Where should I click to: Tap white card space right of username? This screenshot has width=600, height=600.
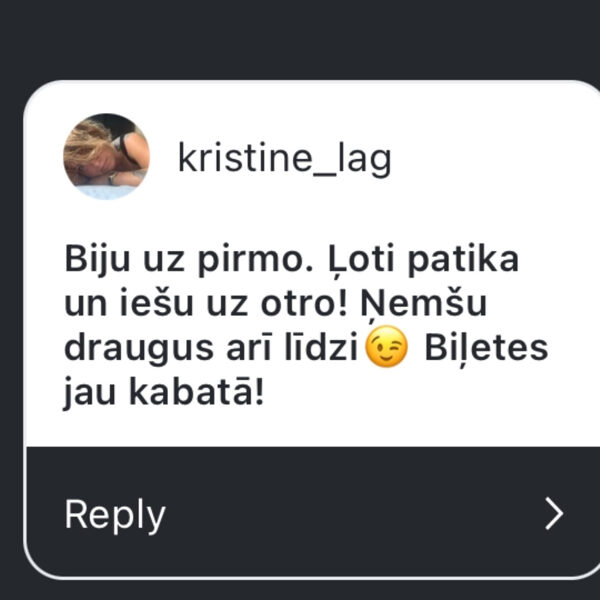tap(494, 159)
